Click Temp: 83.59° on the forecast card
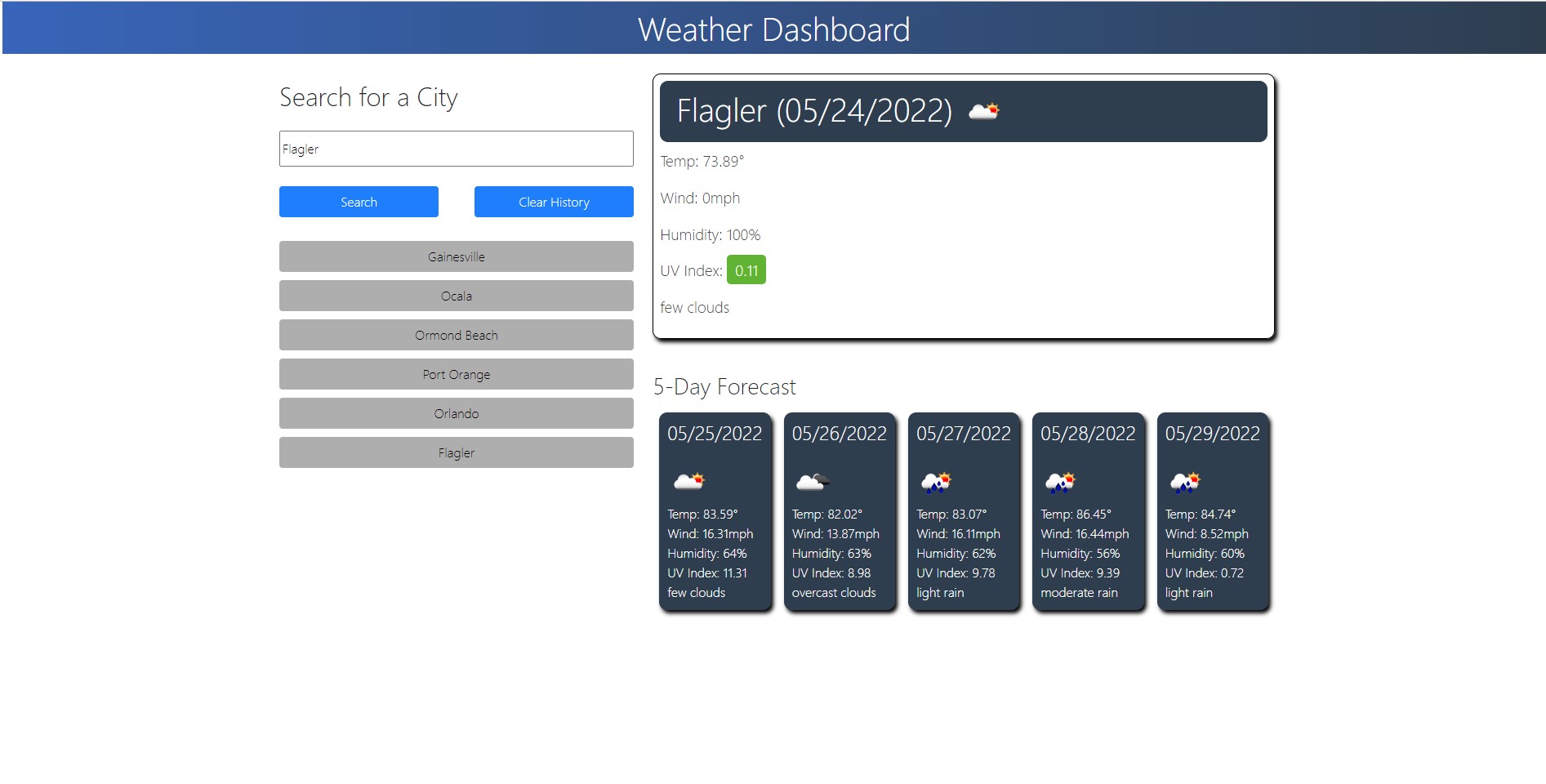1546x784 pixels. [x=702, y=514]
